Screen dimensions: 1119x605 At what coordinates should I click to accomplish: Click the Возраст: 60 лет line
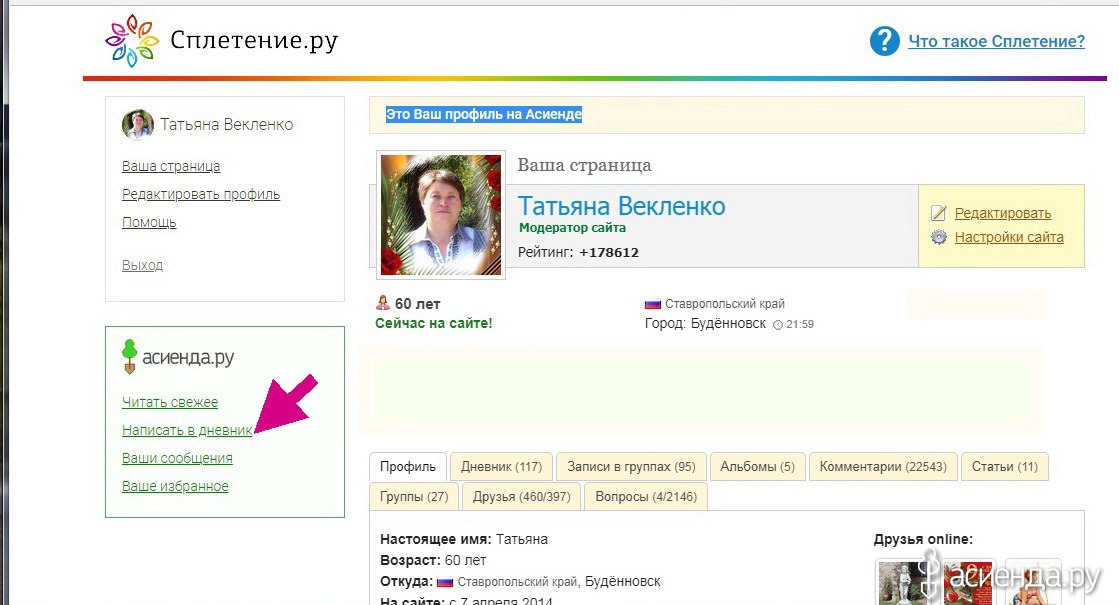coord(433,560)
